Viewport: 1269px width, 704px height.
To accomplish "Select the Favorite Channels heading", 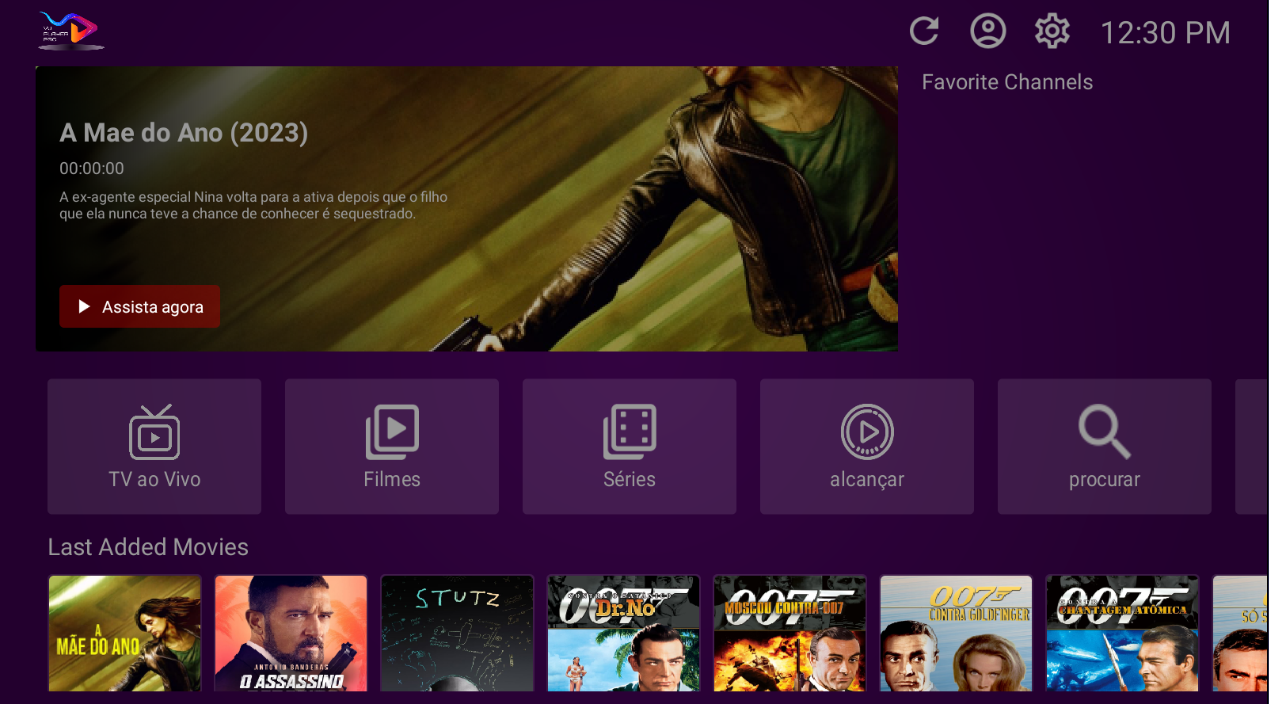I will [1007, 83].
